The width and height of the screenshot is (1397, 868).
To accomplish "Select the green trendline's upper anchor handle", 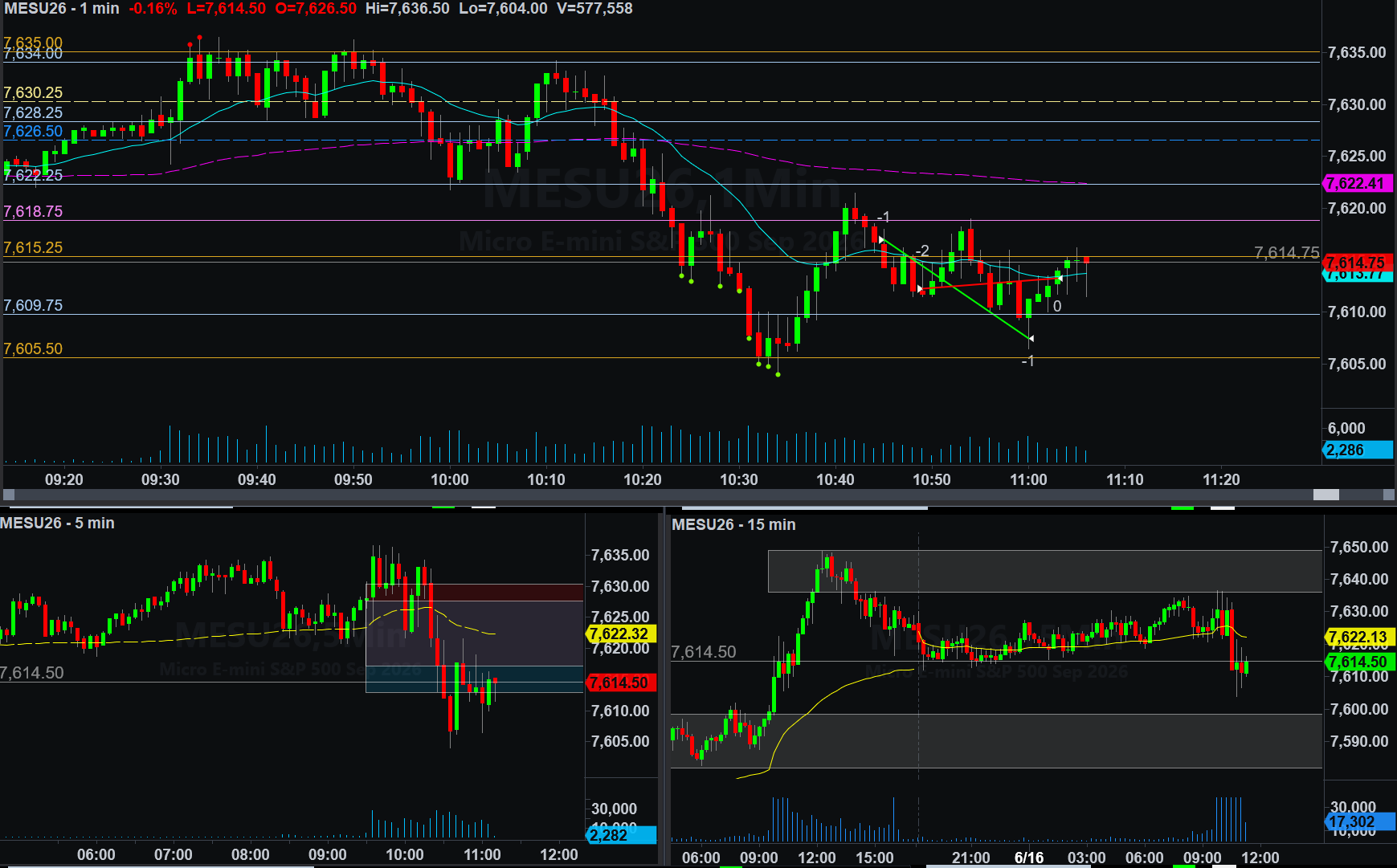I will (882, 239).
